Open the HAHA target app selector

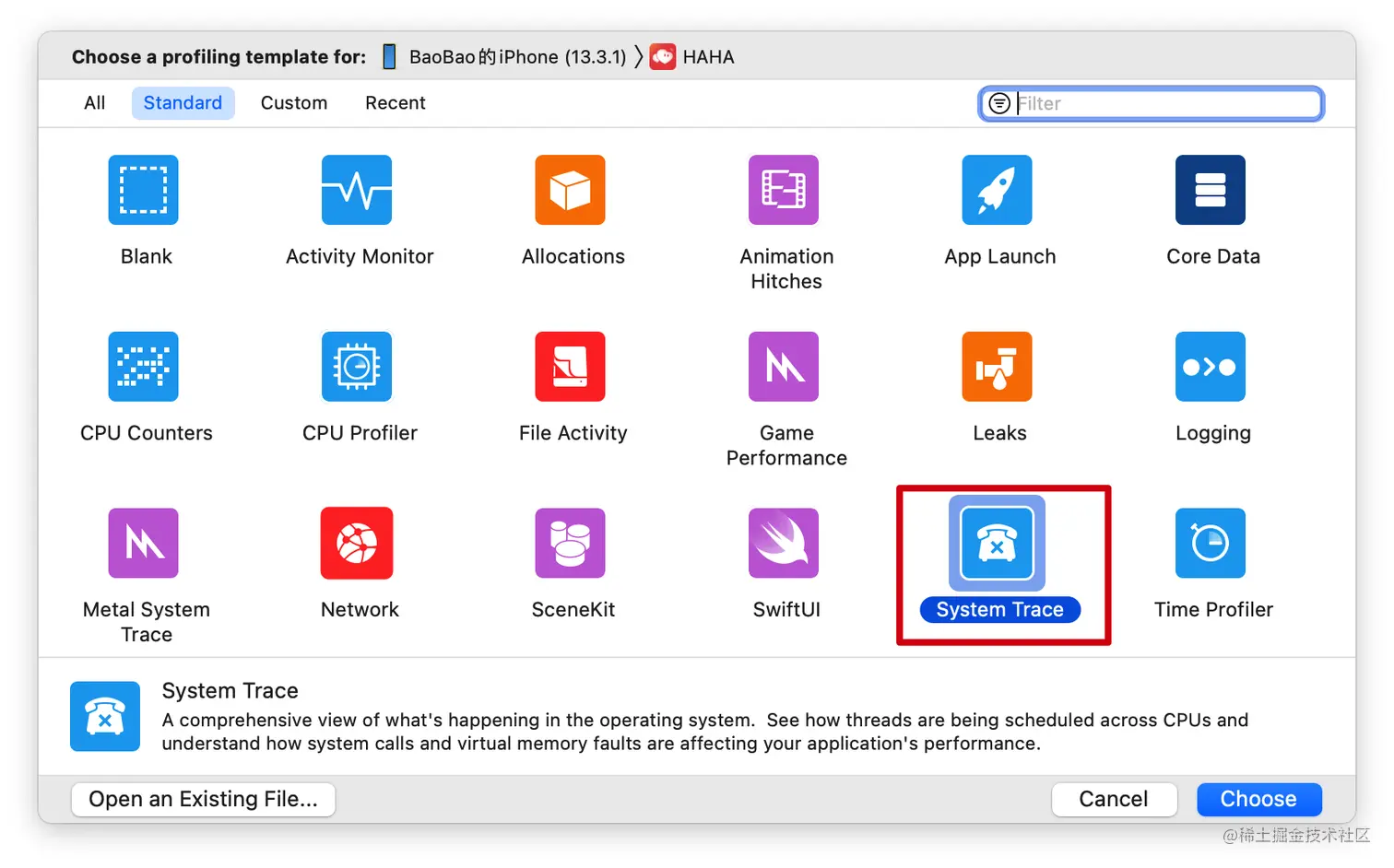692,57
